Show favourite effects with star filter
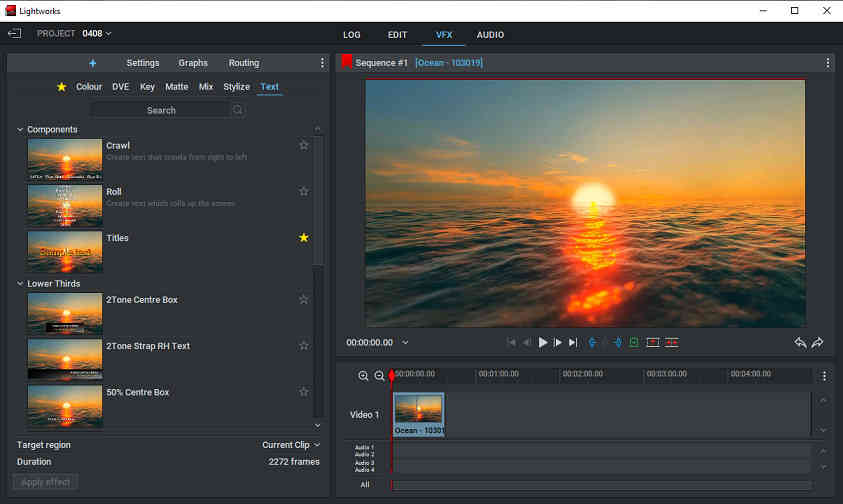The image size is (843, 504). click(61, 87)
